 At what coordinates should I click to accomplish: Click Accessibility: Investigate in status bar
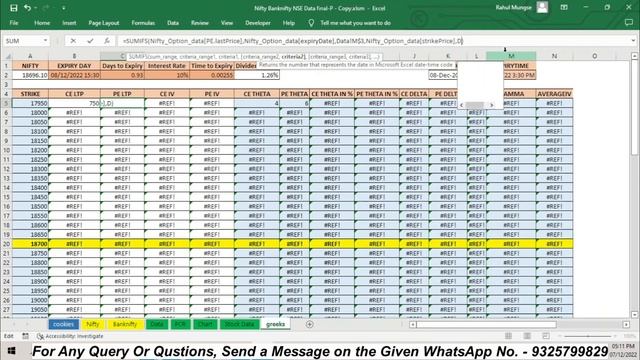click(x=70, y=336)
